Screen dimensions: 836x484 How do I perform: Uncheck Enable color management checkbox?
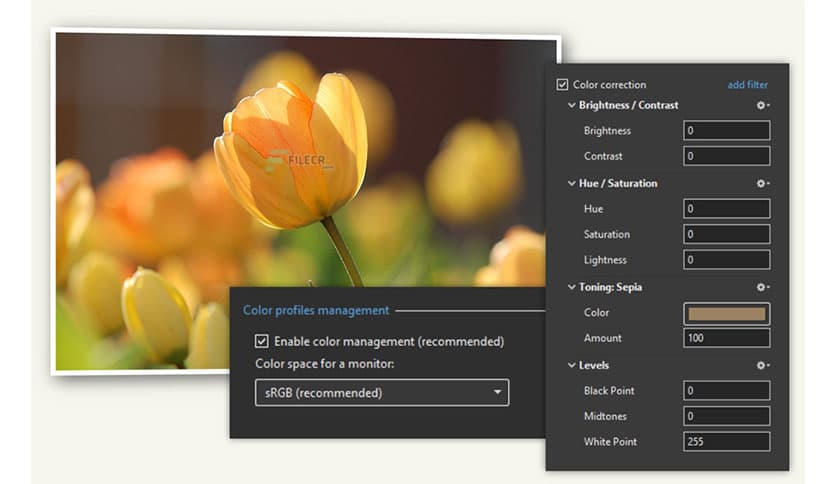pos(261,341)
